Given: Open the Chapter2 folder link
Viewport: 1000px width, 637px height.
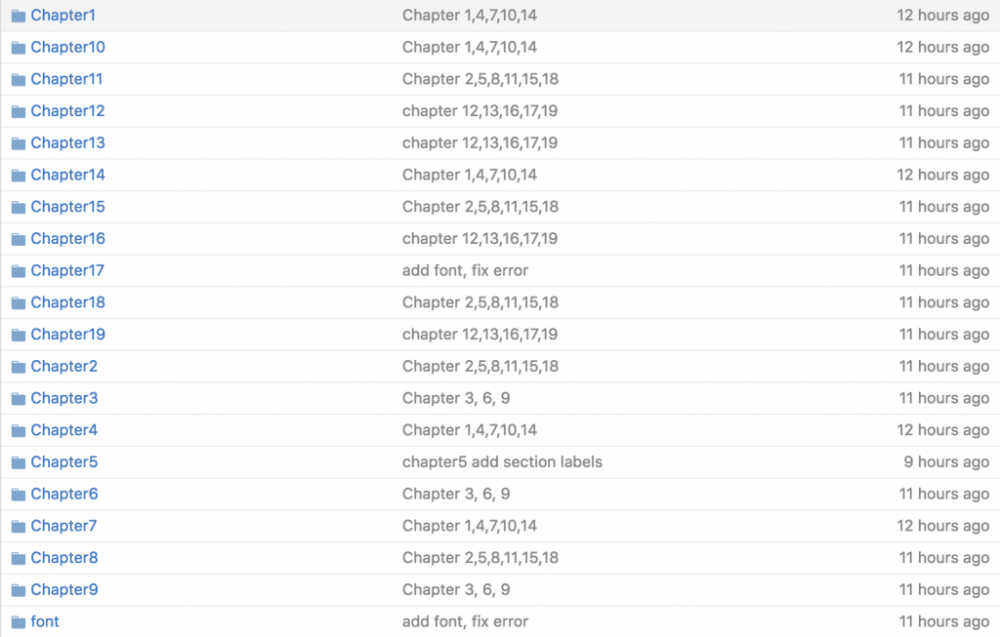Looking at the screenshot, I should 64,366.
